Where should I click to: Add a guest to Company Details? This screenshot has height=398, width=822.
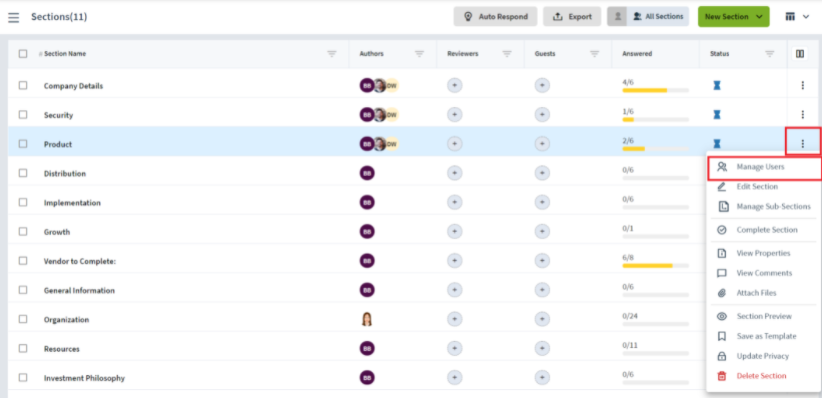tap(542, 85)
